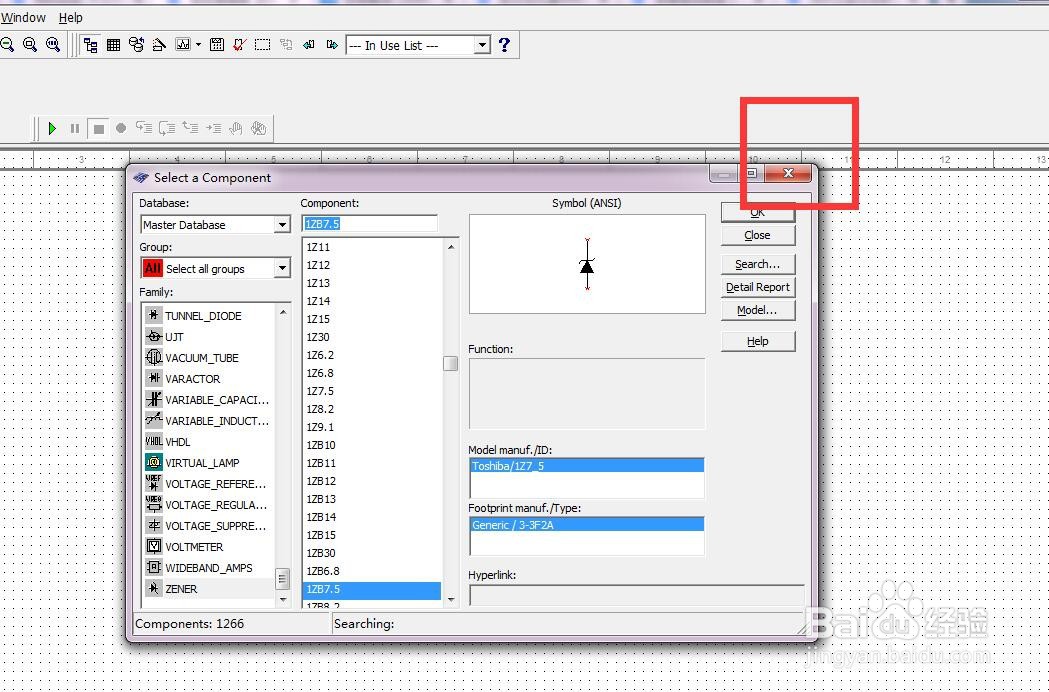Click Forward Annotate to Ultiboard icon
The image size is (1049, 692).
tap(331, 45)
